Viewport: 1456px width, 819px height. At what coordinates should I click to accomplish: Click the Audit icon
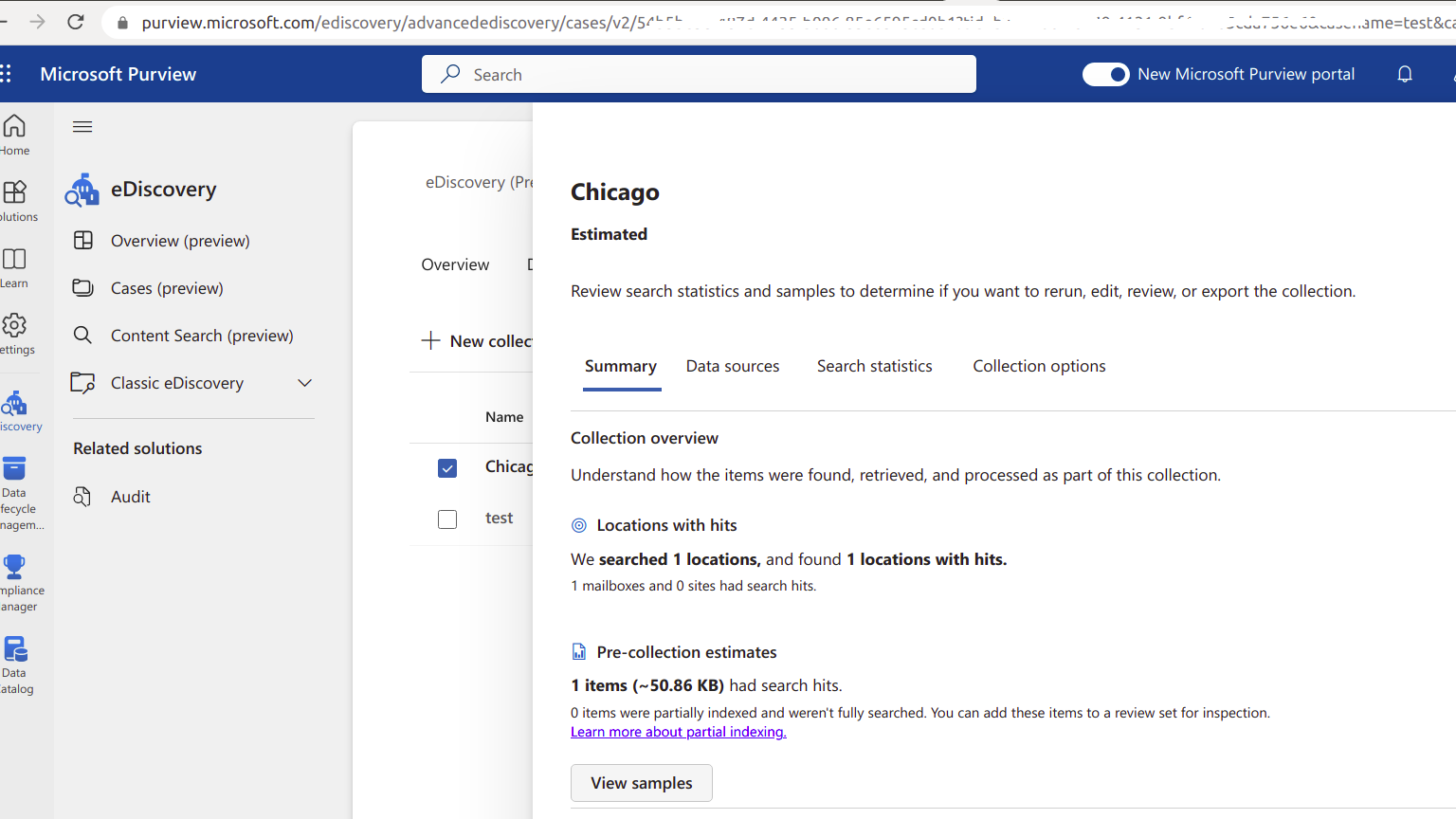click(82, 497)
